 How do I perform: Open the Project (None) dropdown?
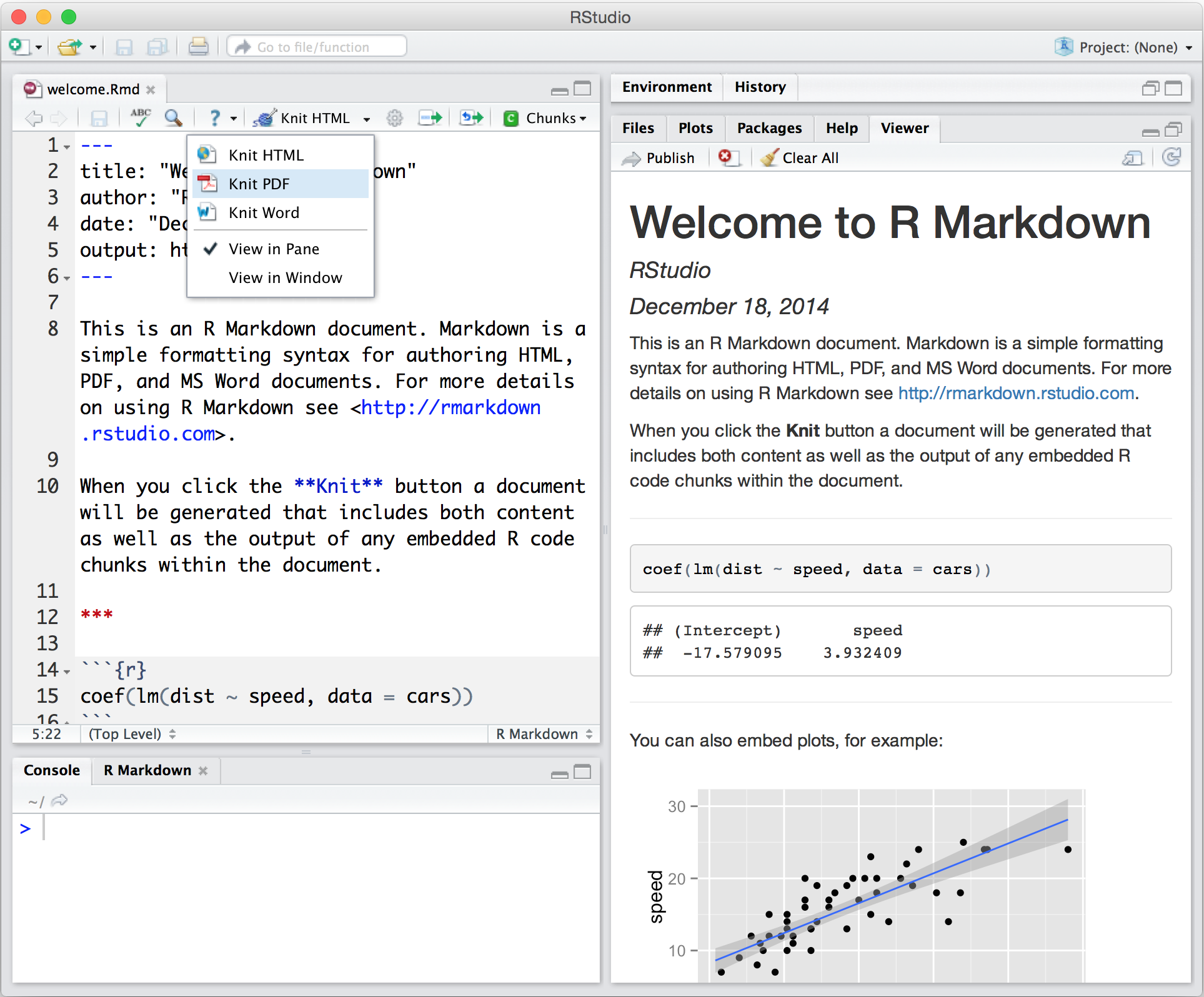[x=1125, y=47]
